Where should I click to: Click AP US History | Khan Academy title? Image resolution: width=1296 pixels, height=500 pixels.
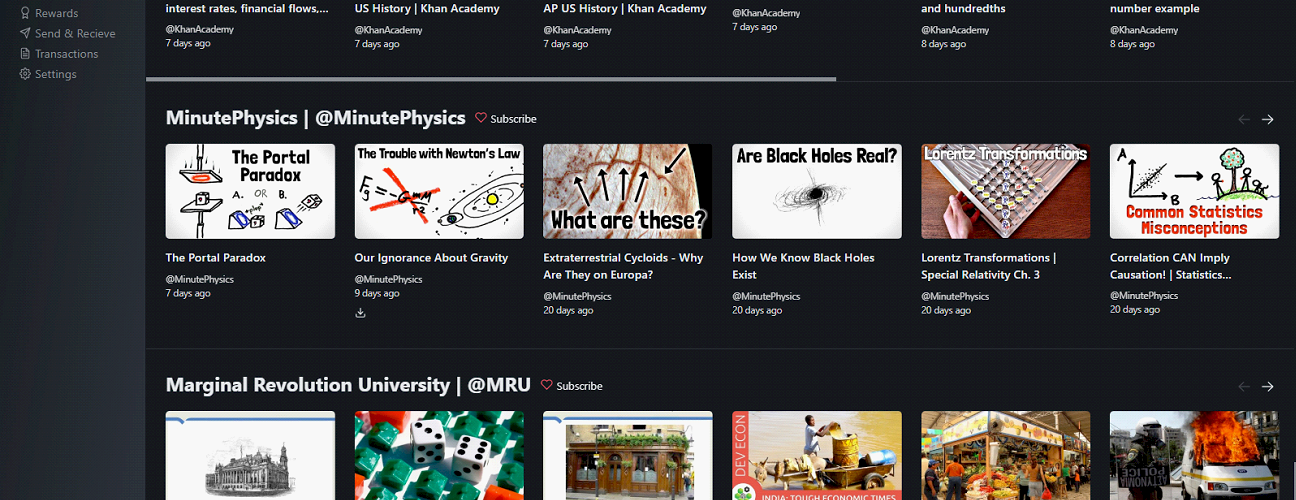tap(625, 8)
